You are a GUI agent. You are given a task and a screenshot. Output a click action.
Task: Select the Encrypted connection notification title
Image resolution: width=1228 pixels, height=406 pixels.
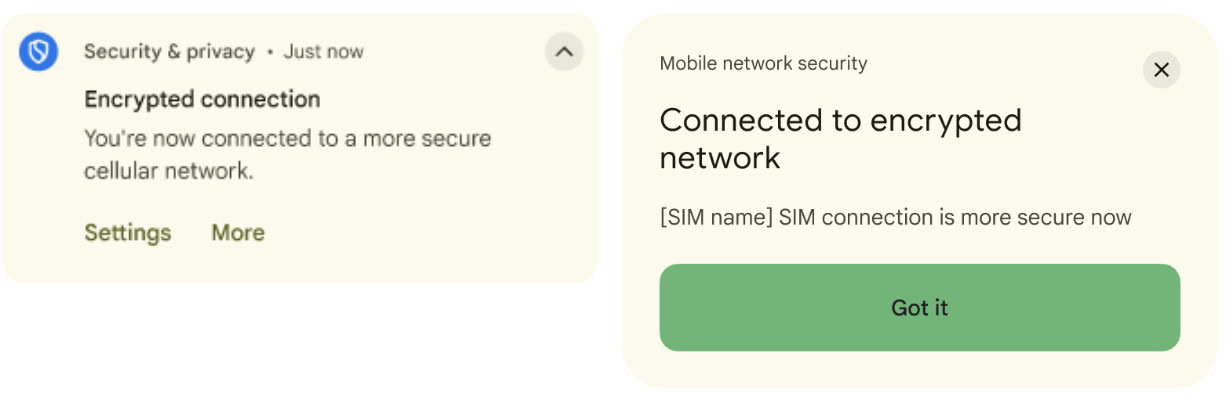tap(202, 99)
